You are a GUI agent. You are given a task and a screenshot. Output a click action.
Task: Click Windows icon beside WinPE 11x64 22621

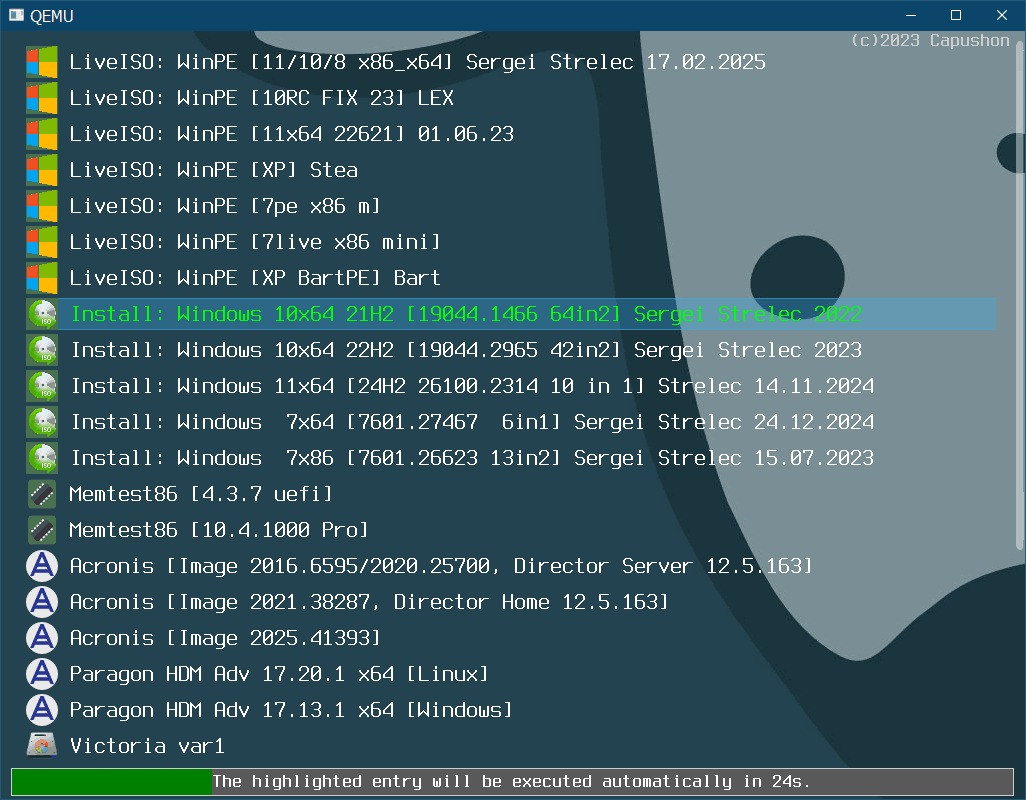coord(42,134)
